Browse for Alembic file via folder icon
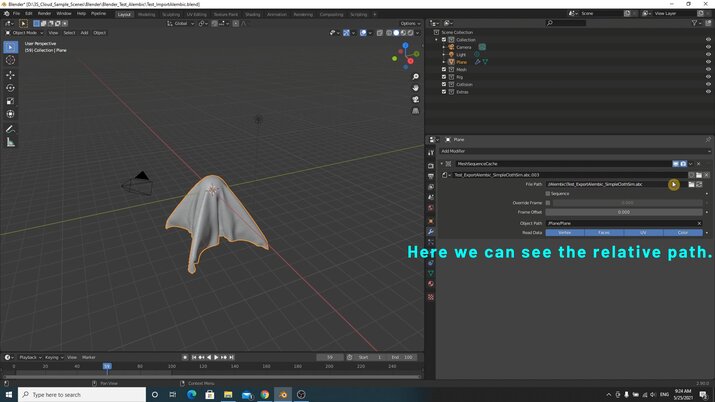 coord(691,184)
